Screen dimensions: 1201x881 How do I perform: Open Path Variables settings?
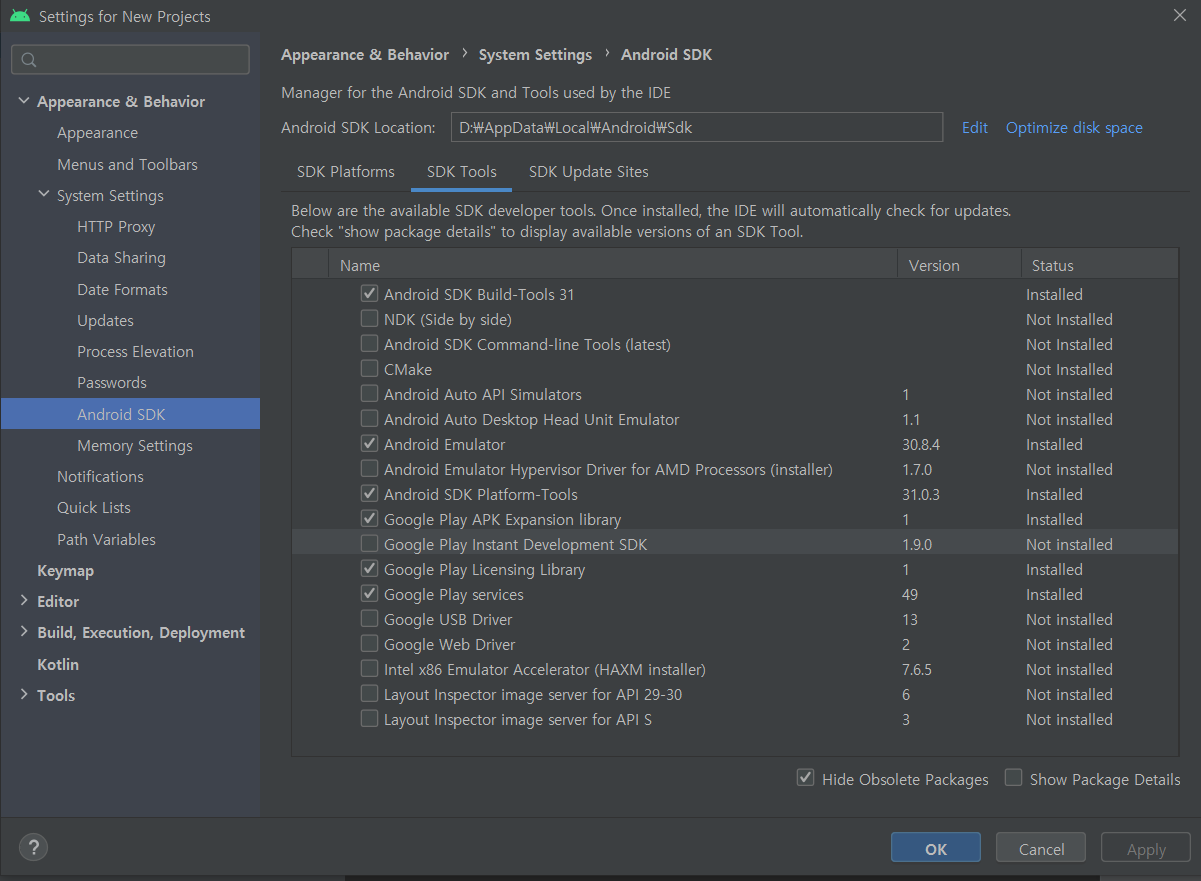point(106,539)
